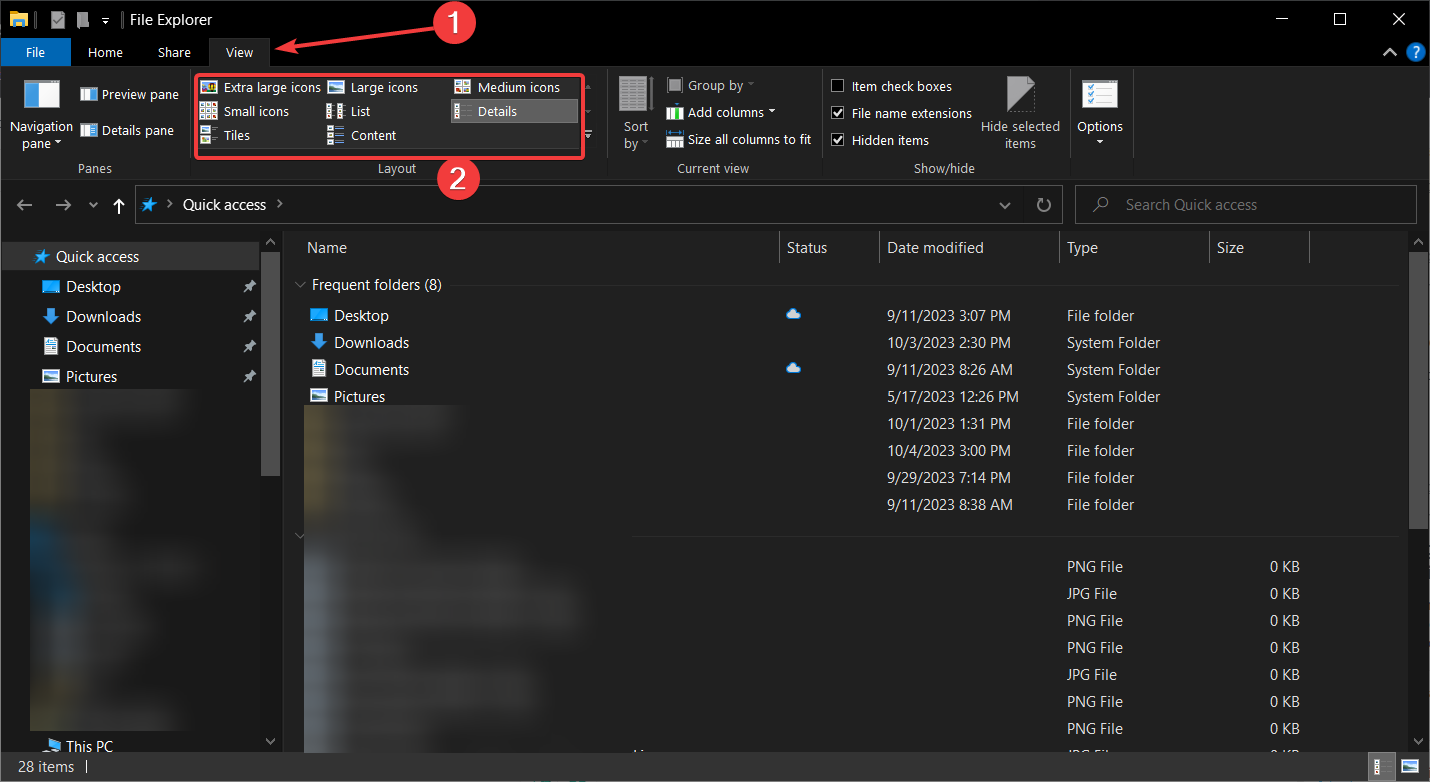The image size is (1430, 782).
Task: Sort by Size column header
Action: pos(1230,248)
